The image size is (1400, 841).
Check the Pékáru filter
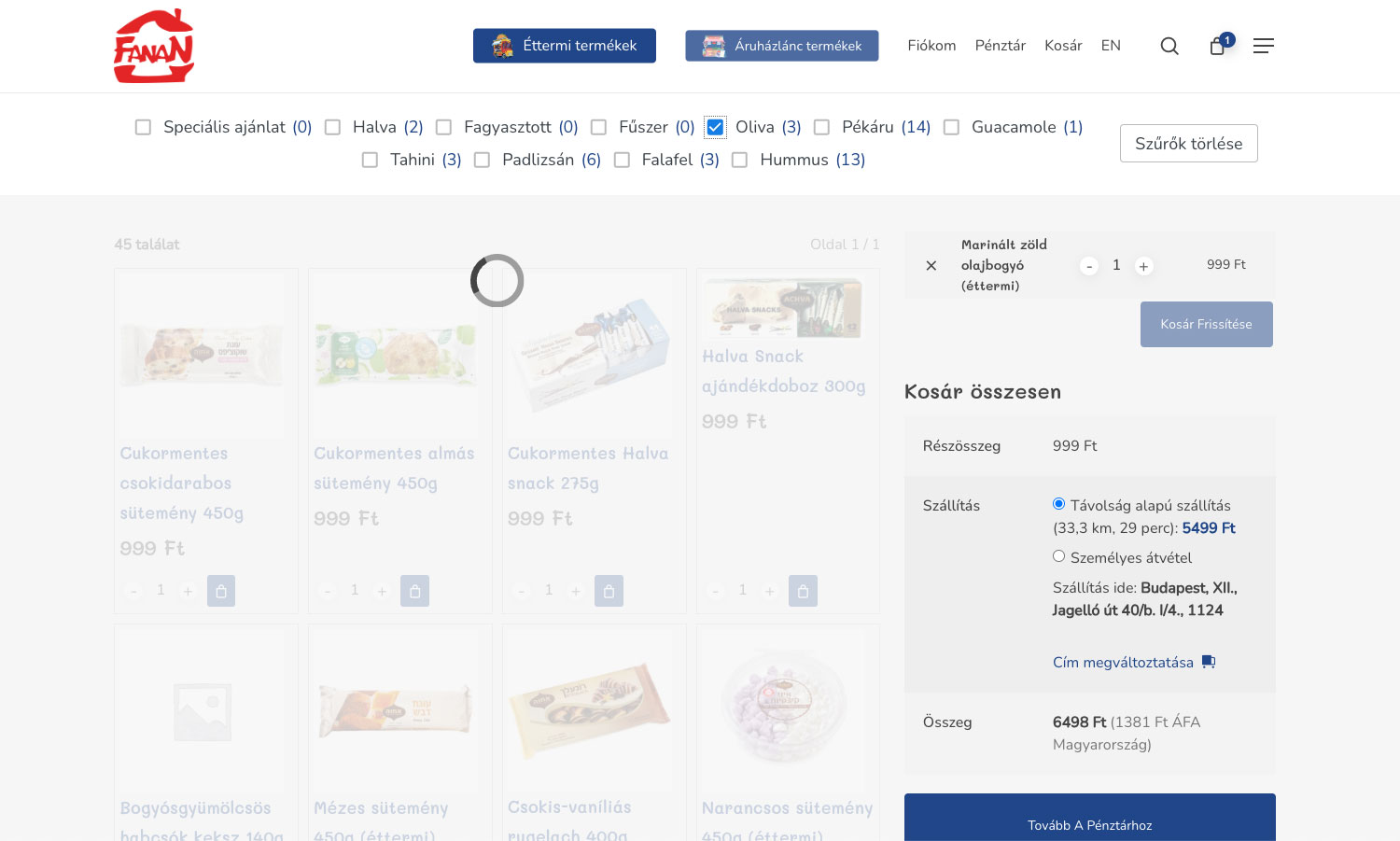click(x=822, y=127)
